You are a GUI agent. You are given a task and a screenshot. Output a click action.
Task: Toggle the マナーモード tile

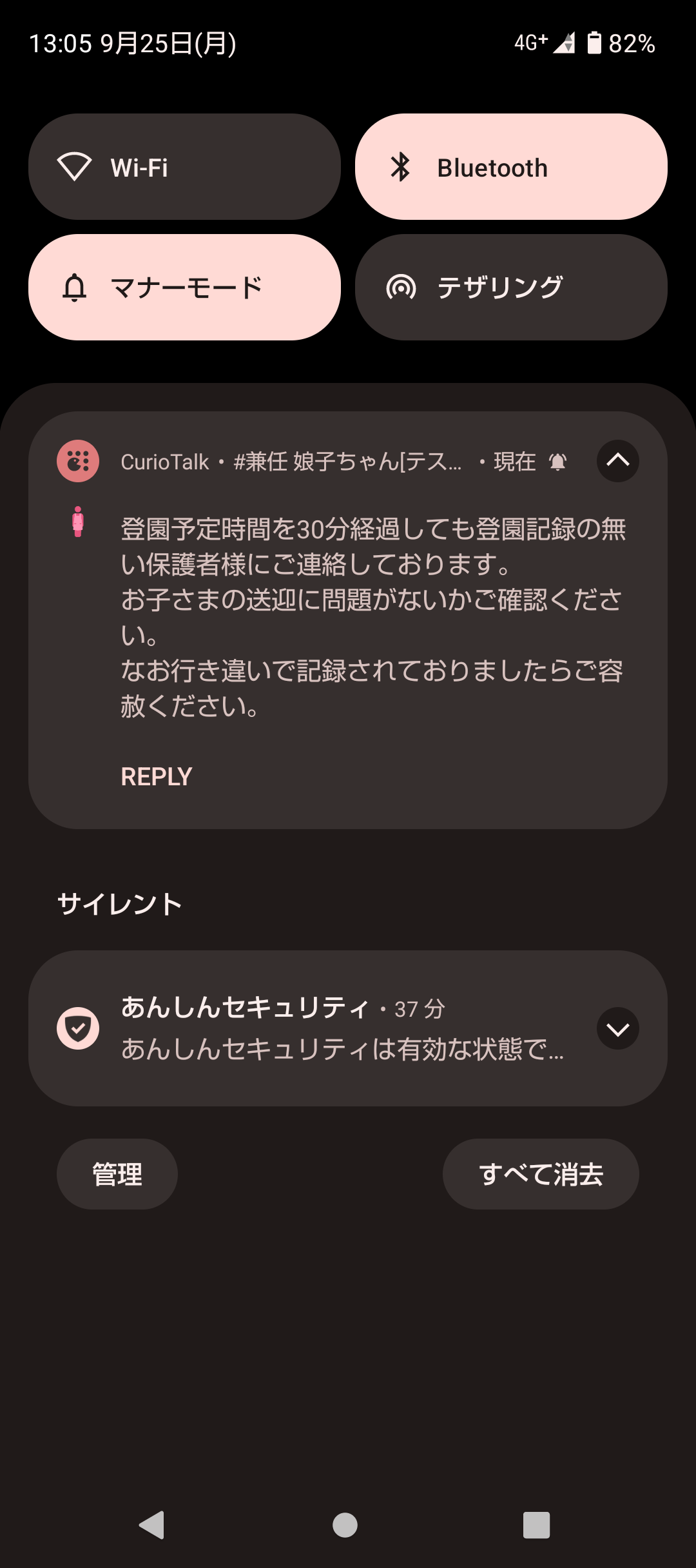tap(184, 287)
